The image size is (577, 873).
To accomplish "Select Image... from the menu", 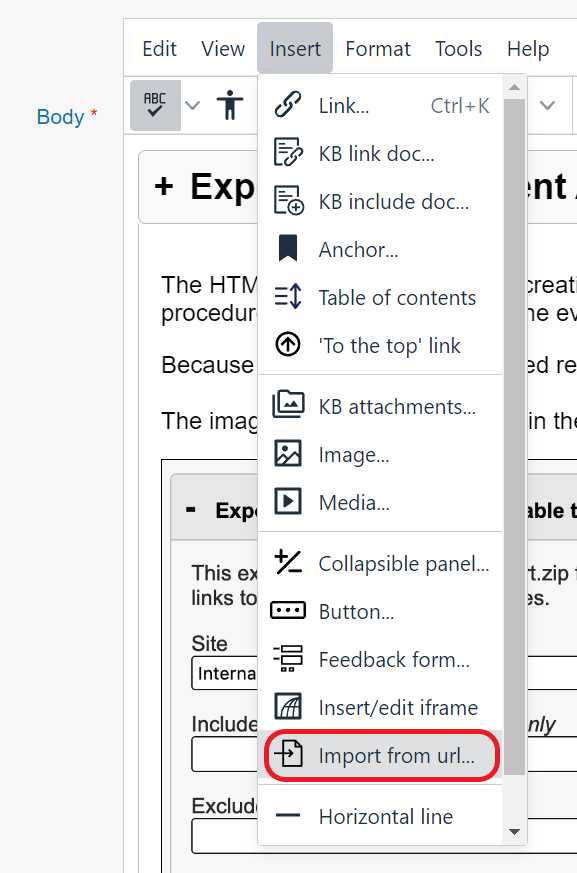I will [x=380, y=454].
